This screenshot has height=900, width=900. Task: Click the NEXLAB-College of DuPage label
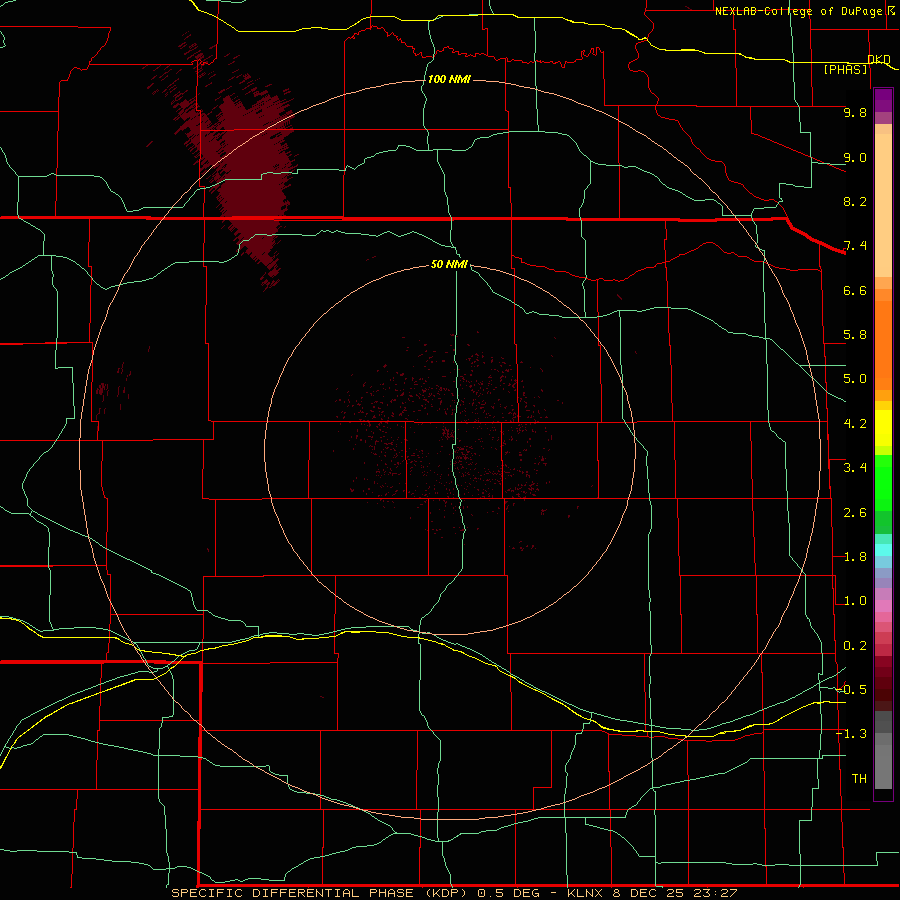[798, 11]
